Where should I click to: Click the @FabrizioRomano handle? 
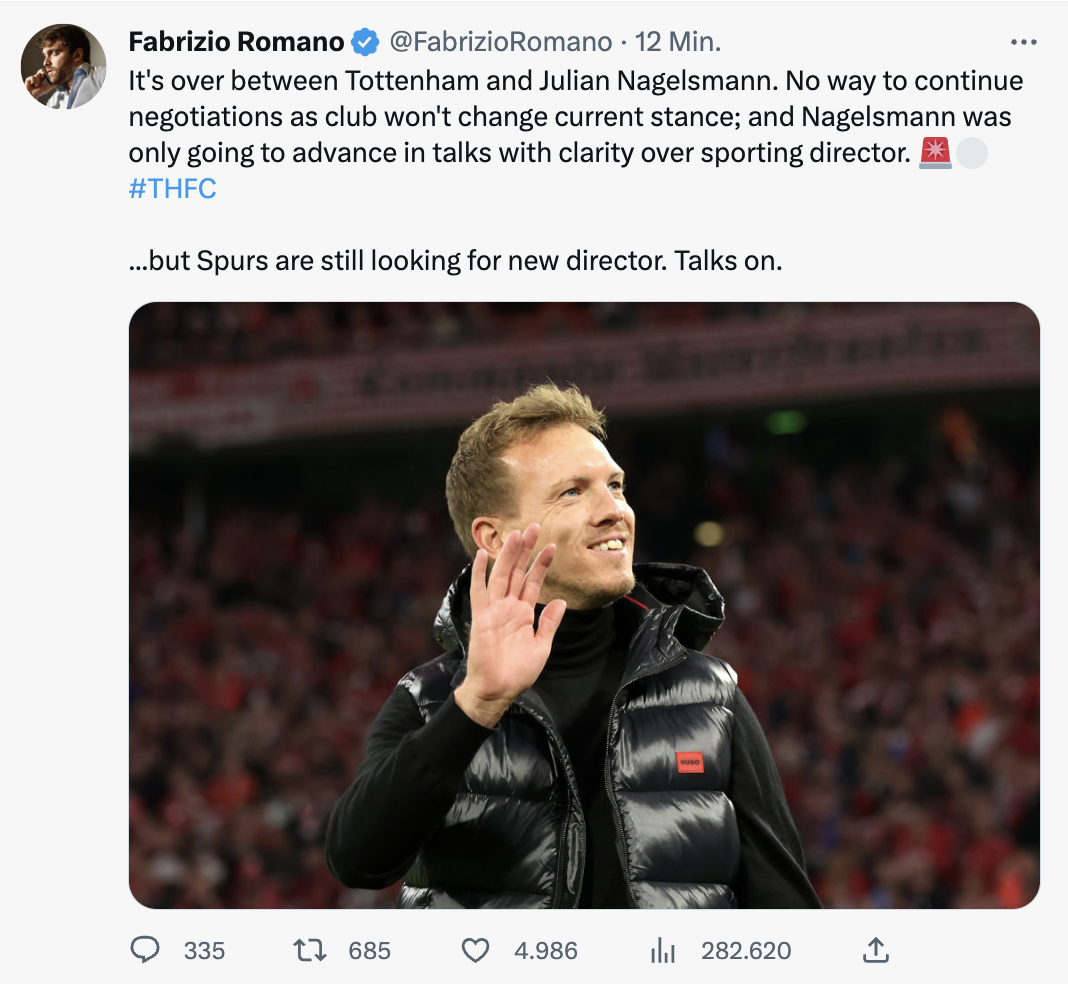coord(499,42)
